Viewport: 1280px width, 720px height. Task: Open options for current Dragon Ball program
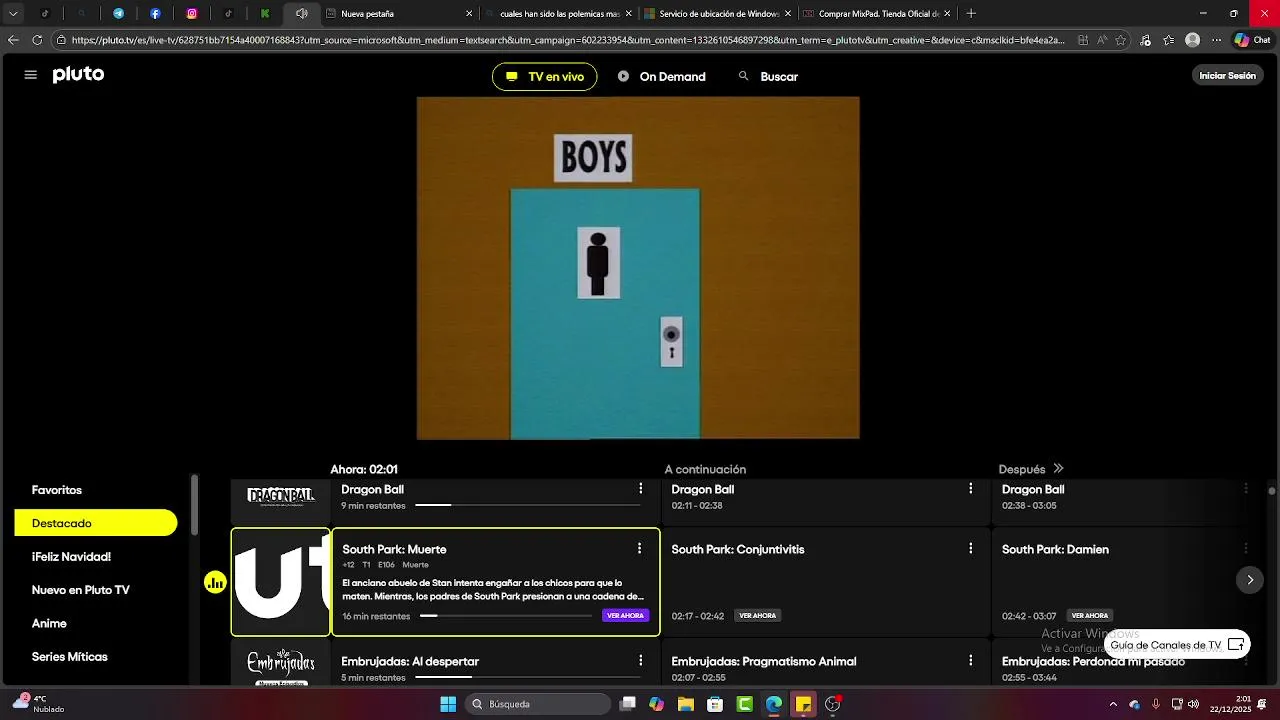(641, 489)
